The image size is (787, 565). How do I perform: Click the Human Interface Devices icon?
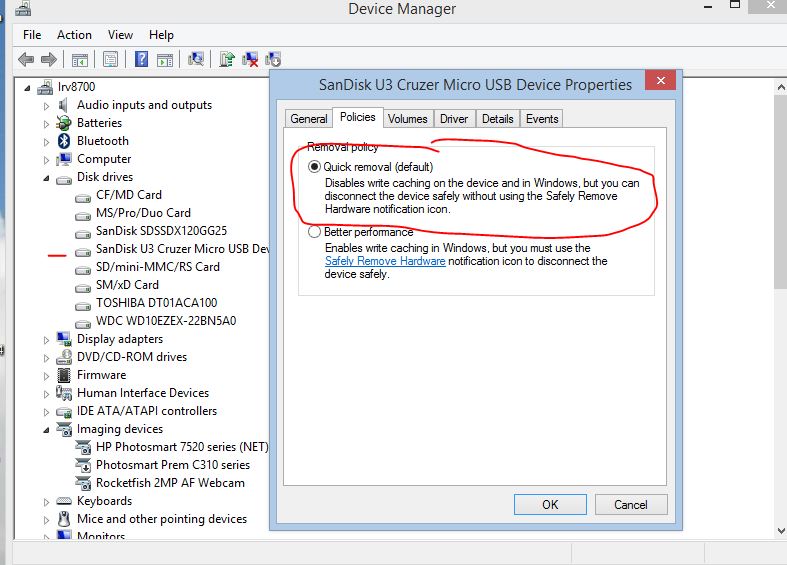[x=64, y=393]
